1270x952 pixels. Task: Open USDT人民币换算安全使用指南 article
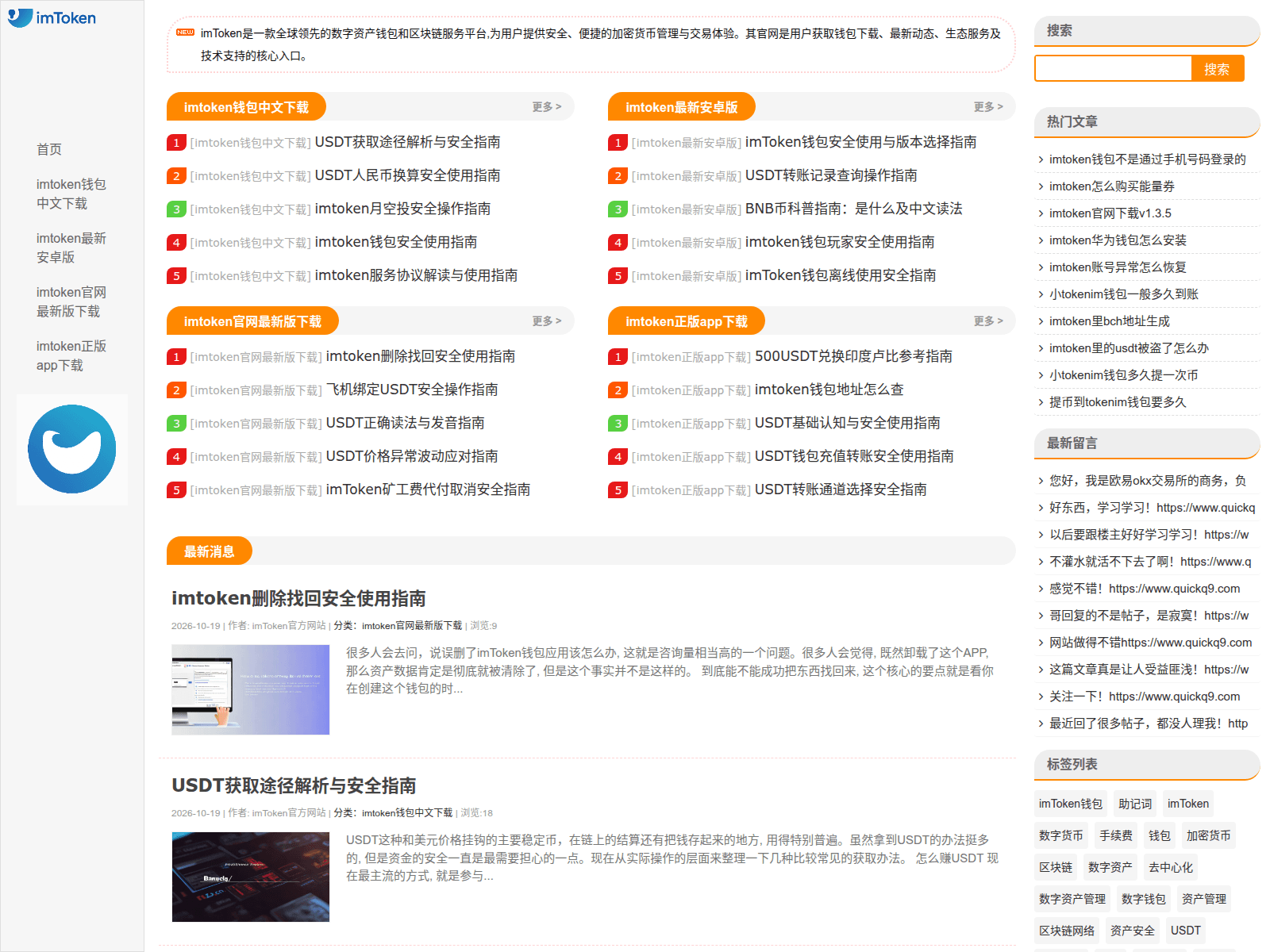pos(407,175)
